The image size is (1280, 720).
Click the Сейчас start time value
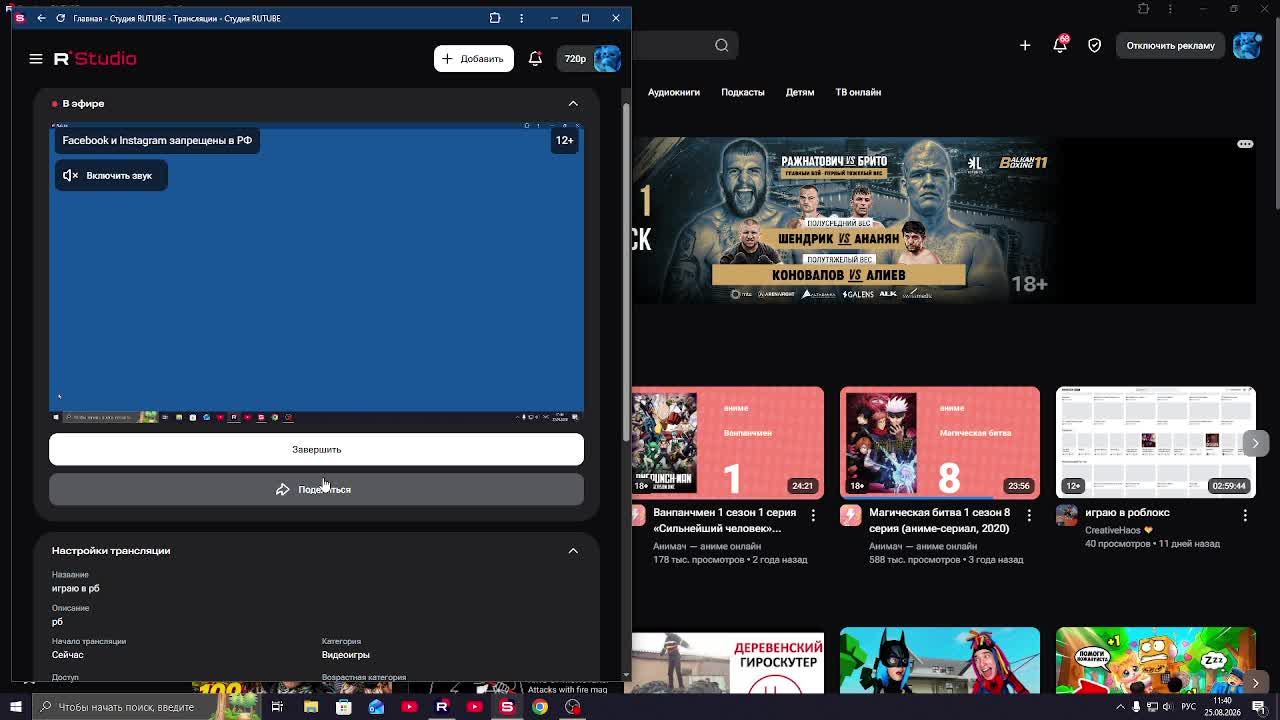[68, 655]
